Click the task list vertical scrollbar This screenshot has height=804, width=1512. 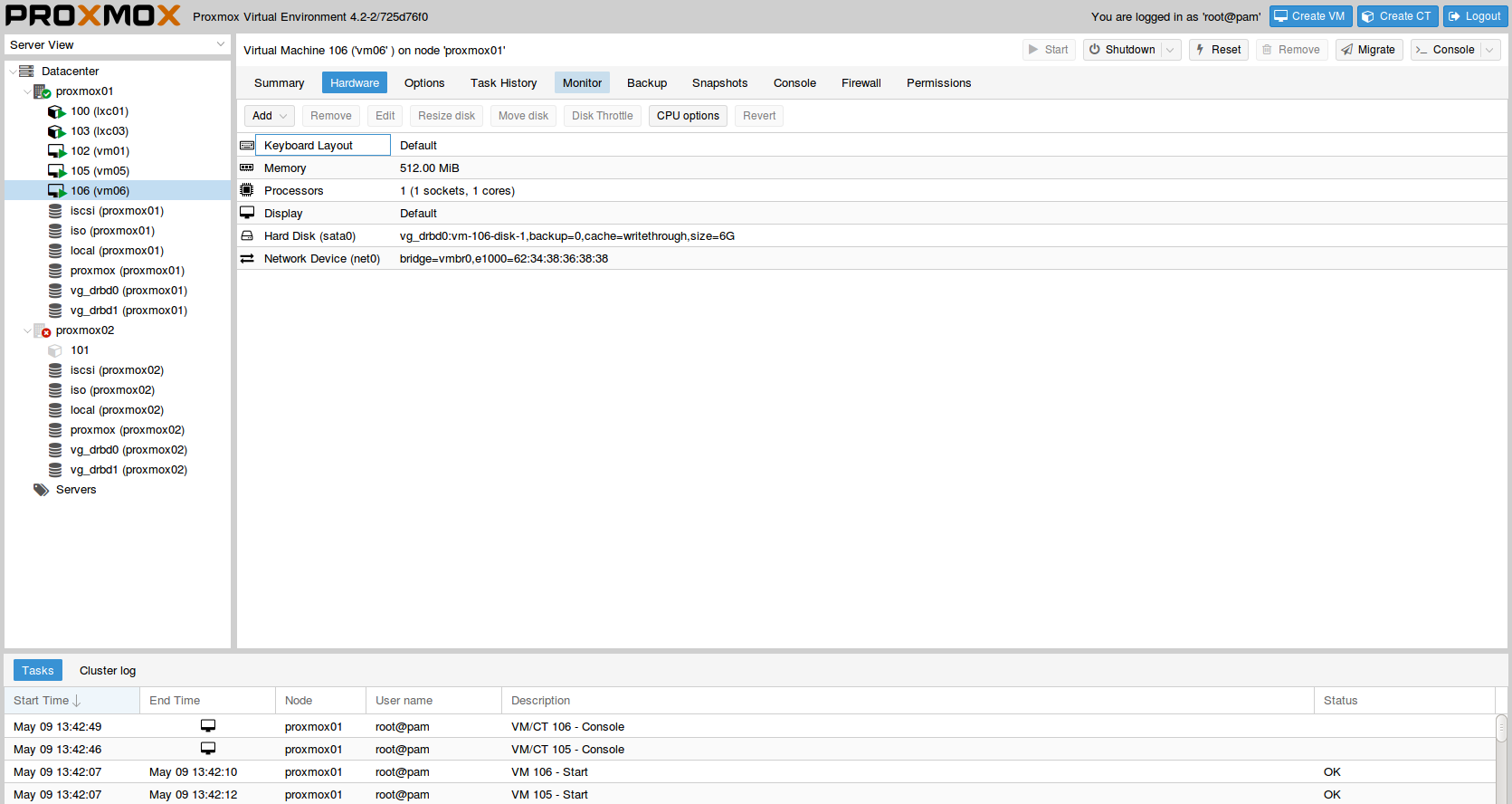point(1501,729)
